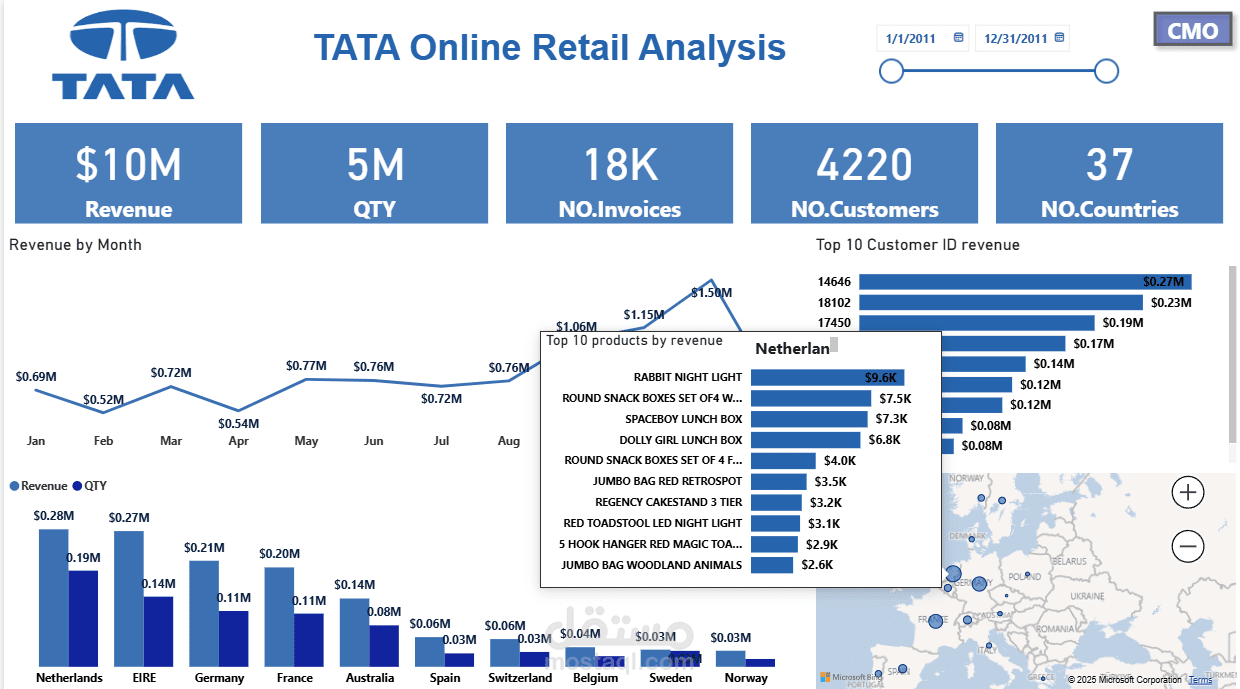Click the 'Belgium' axis label

click(x=595, y=678)
